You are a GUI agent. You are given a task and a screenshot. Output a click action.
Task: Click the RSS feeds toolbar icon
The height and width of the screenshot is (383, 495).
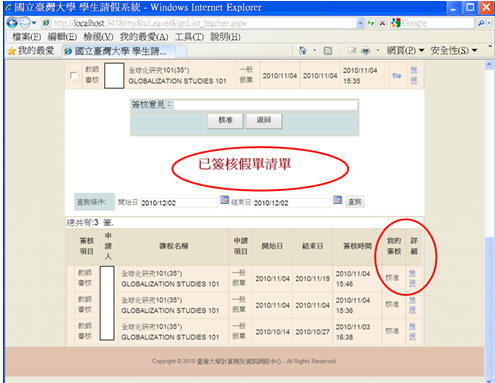click(x=328, y=51)
